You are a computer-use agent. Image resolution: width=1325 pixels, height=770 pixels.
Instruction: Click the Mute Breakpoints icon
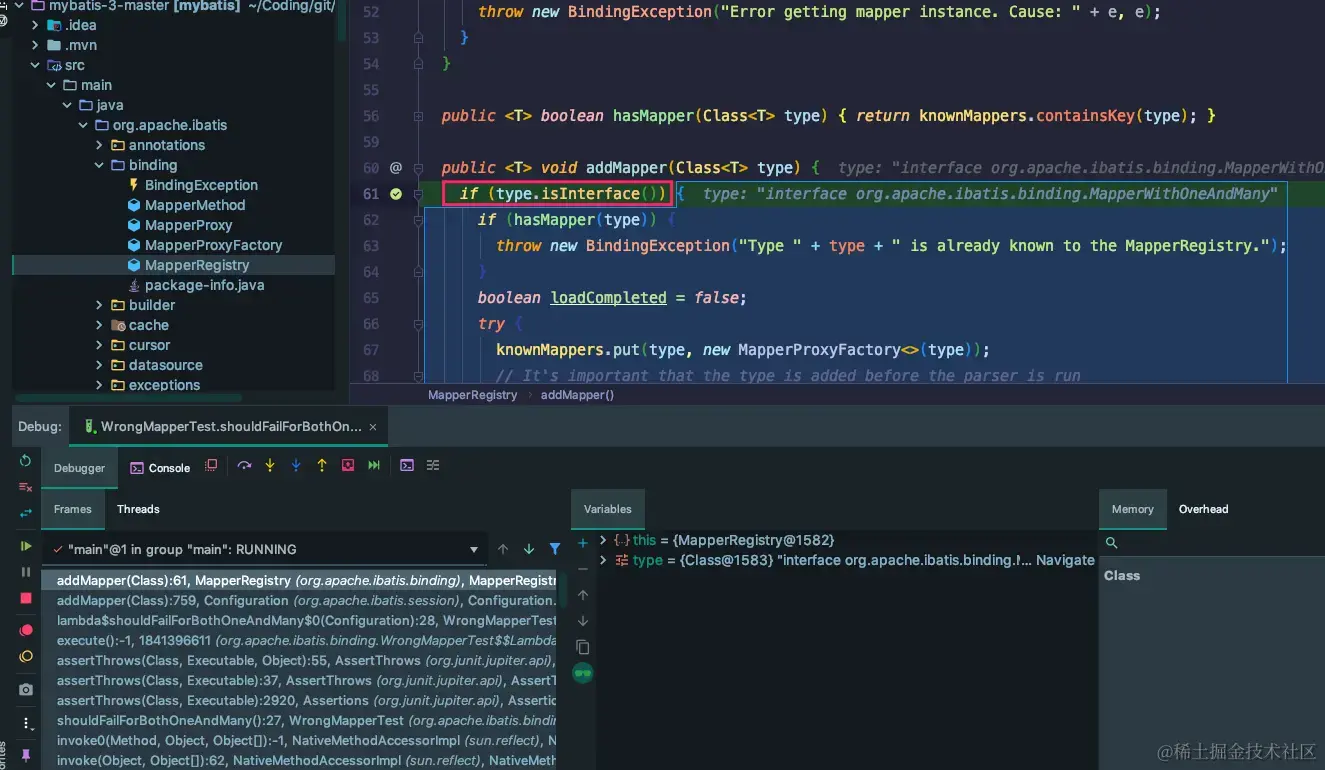26,657
